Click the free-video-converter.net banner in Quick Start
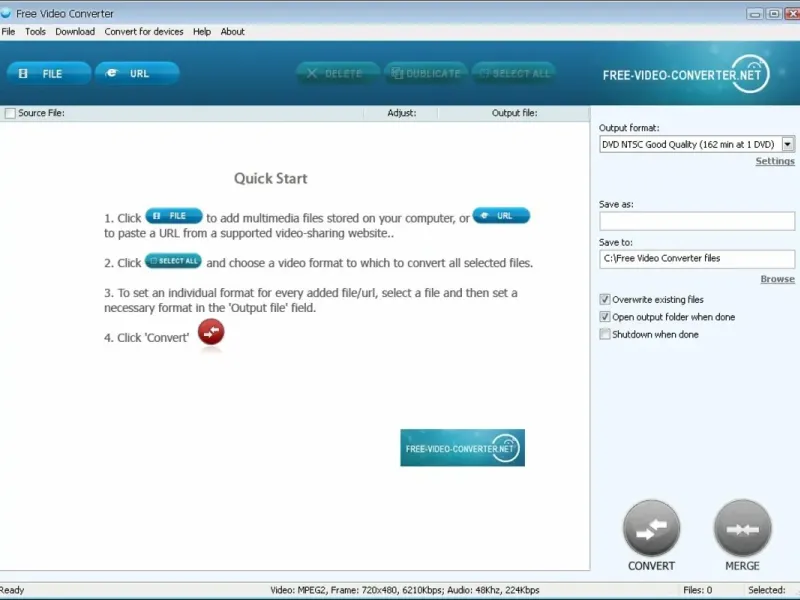The width and height of the screenshot is (800, 600). tap(462, 448)
